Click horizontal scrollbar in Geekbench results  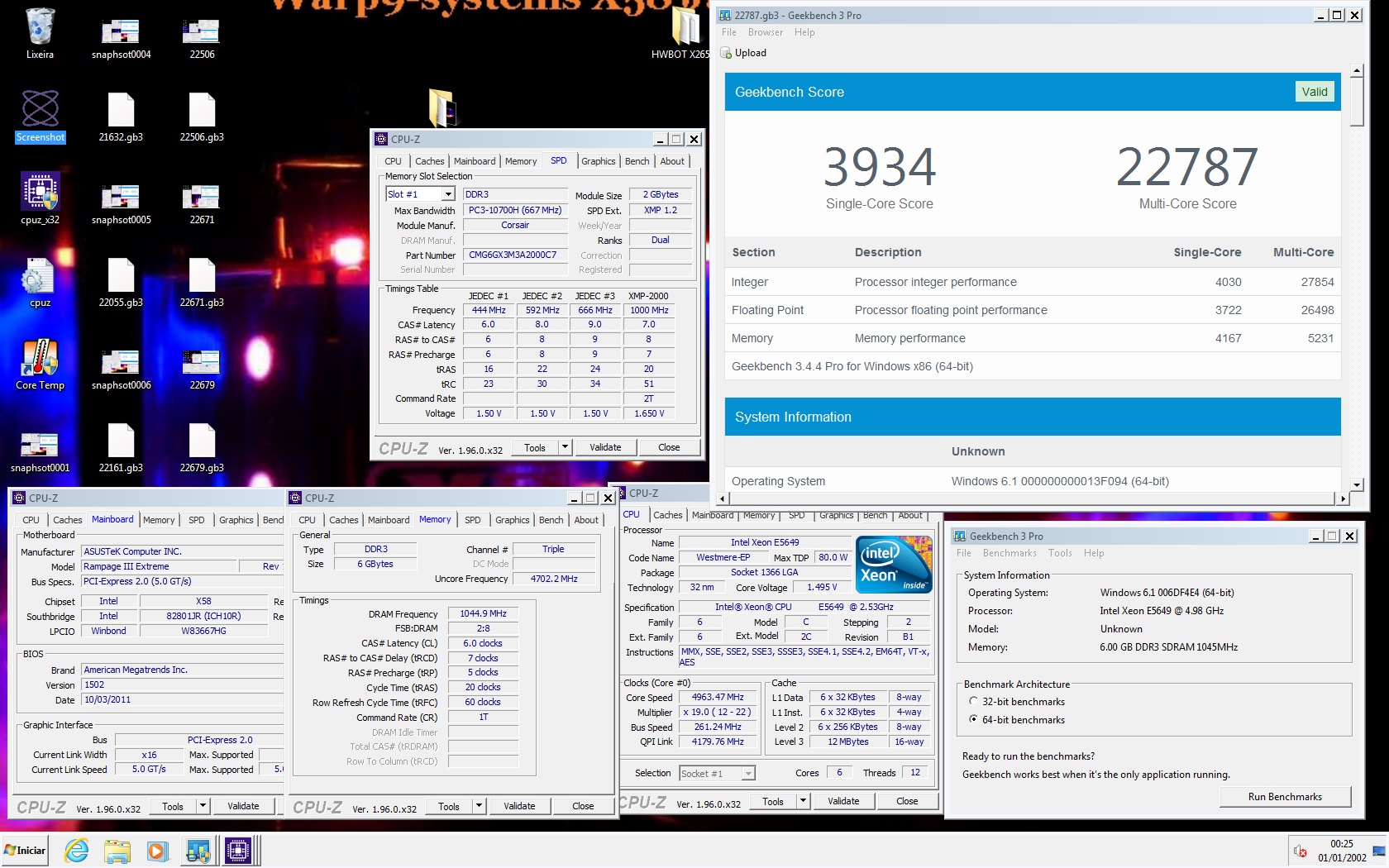(x=1033, y=498)
